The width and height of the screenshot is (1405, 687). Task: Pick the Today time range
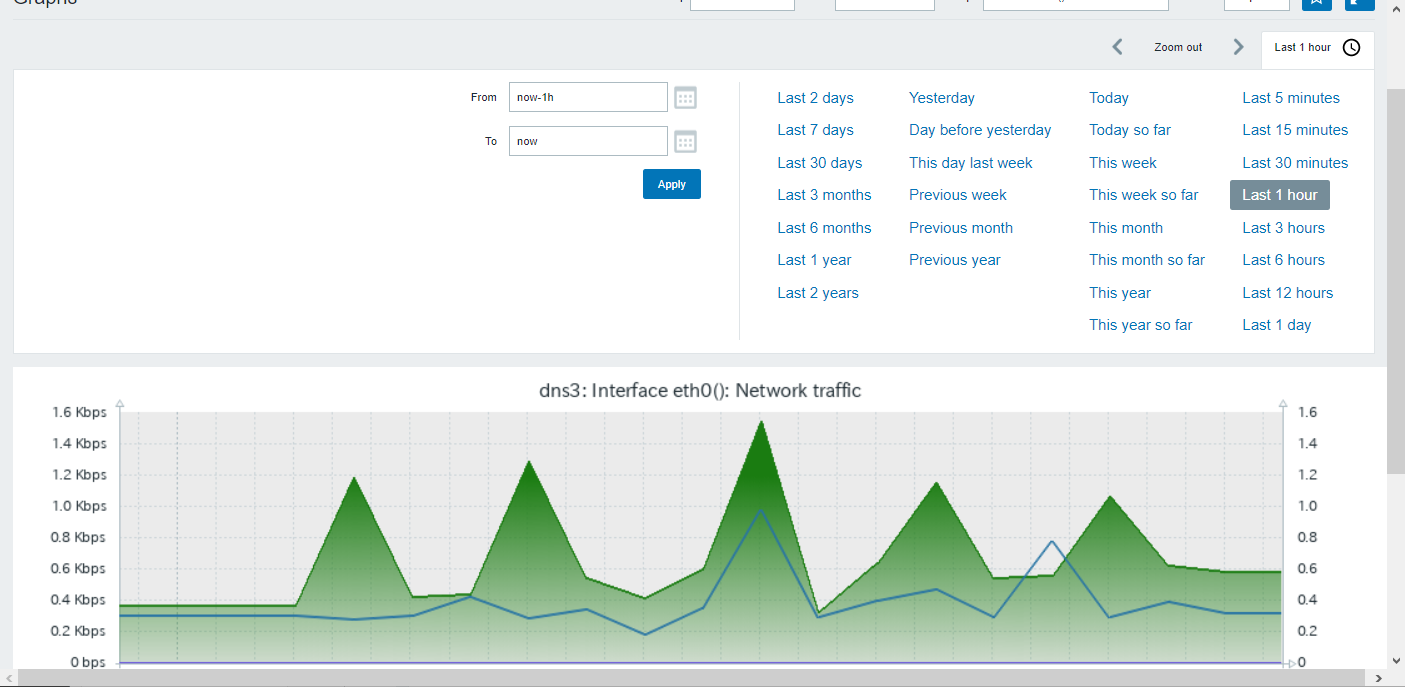(1108, 98)
